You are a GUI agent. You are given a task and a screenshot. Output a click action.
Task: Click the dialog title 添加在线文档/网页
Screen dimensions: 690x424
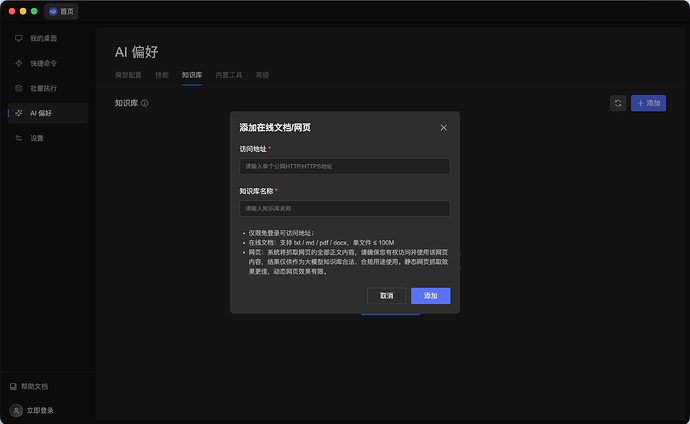click(x=275, y=128)
